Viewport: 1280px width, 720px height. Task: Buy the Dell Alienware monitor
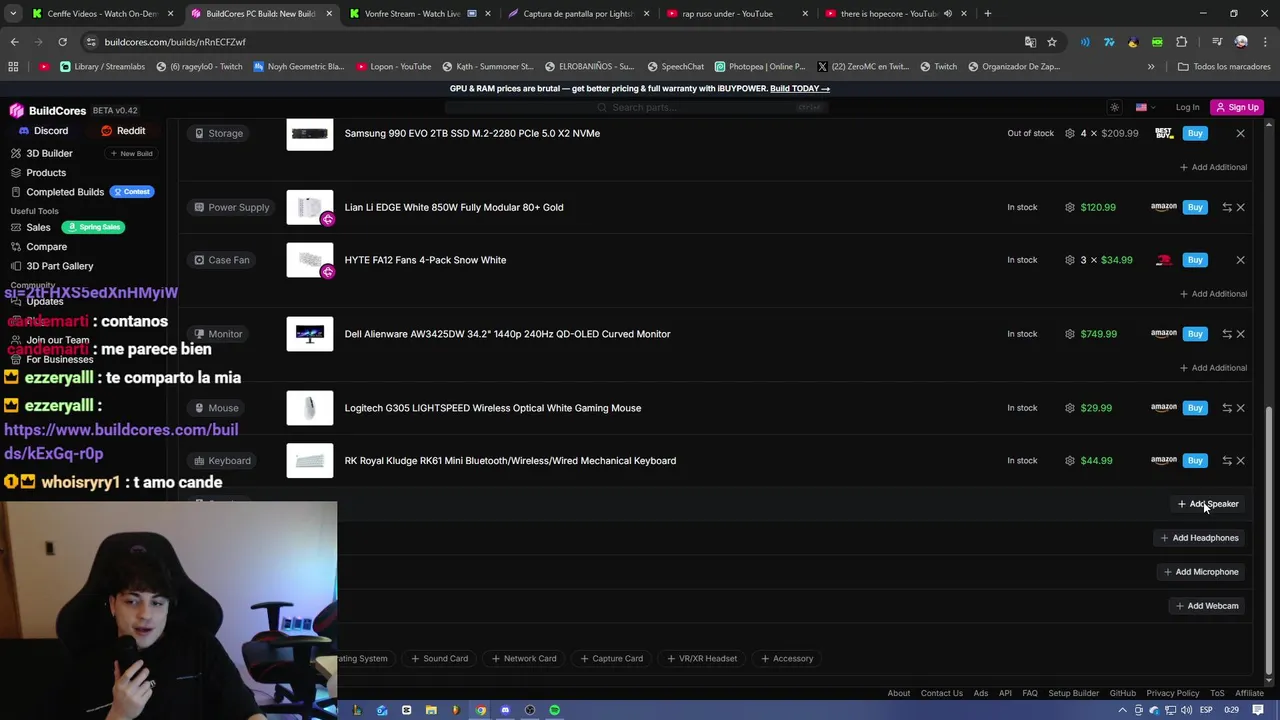(1195, 334)
